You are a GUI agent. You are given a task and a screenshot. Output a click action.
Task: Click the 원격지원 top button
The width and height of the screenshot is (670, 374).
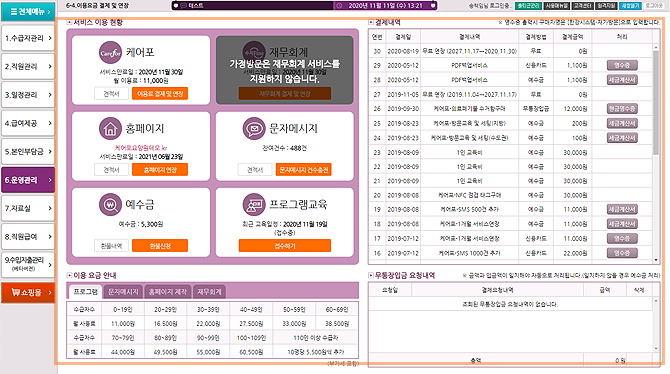606,6
